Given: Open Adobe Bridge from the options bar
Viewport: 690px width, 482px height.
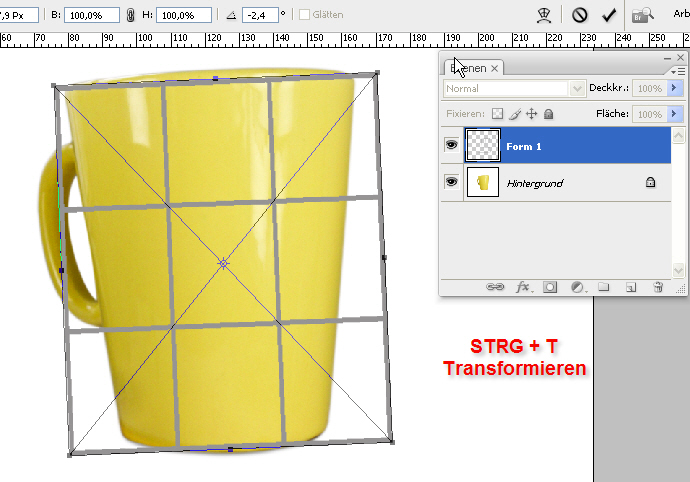Looking at the screenshot, I should coord(643,15).
